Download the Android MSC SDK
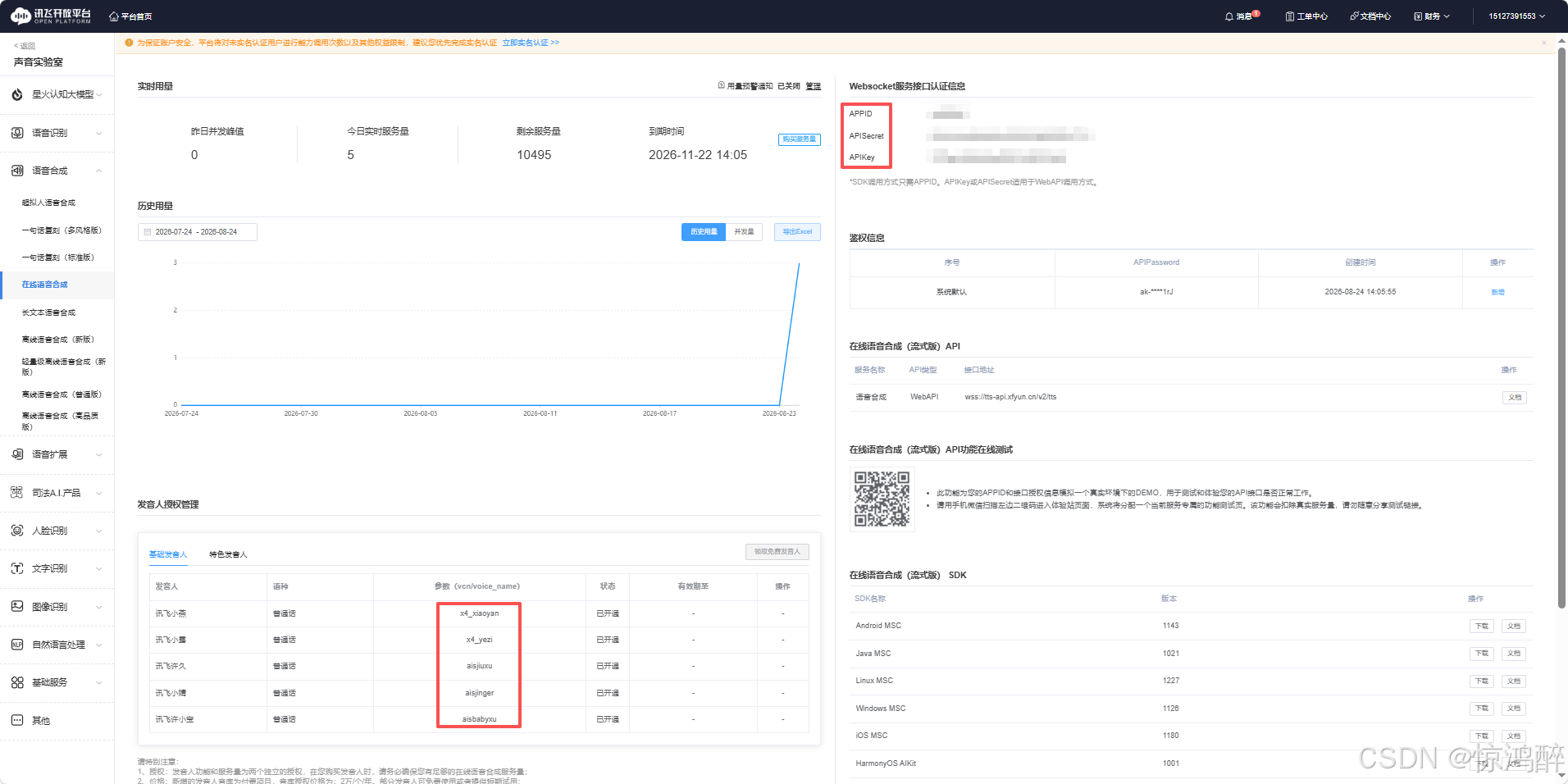The width and height of the screenshot is (1568, 784). coord(1482,627)
